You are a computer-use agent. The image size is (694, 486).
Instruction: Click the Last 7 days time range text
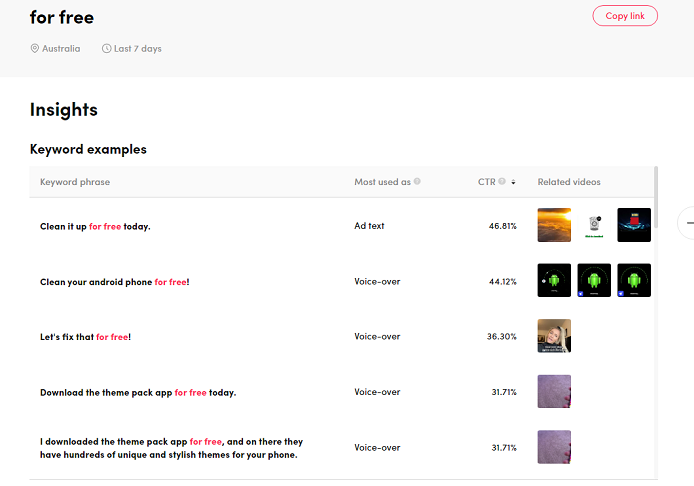[x=138, y=48]
